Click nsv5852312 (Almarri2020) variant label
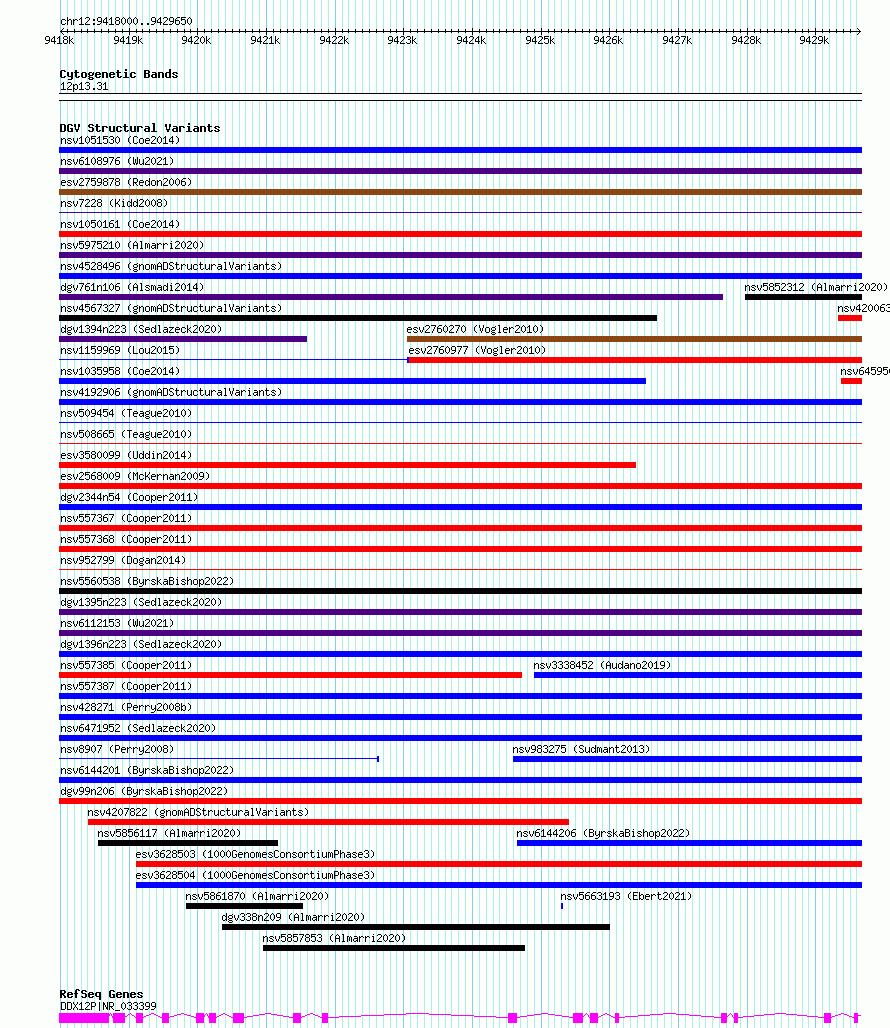Image resolution: width=890 pixels, height=1028 pixels. point(816,287)
